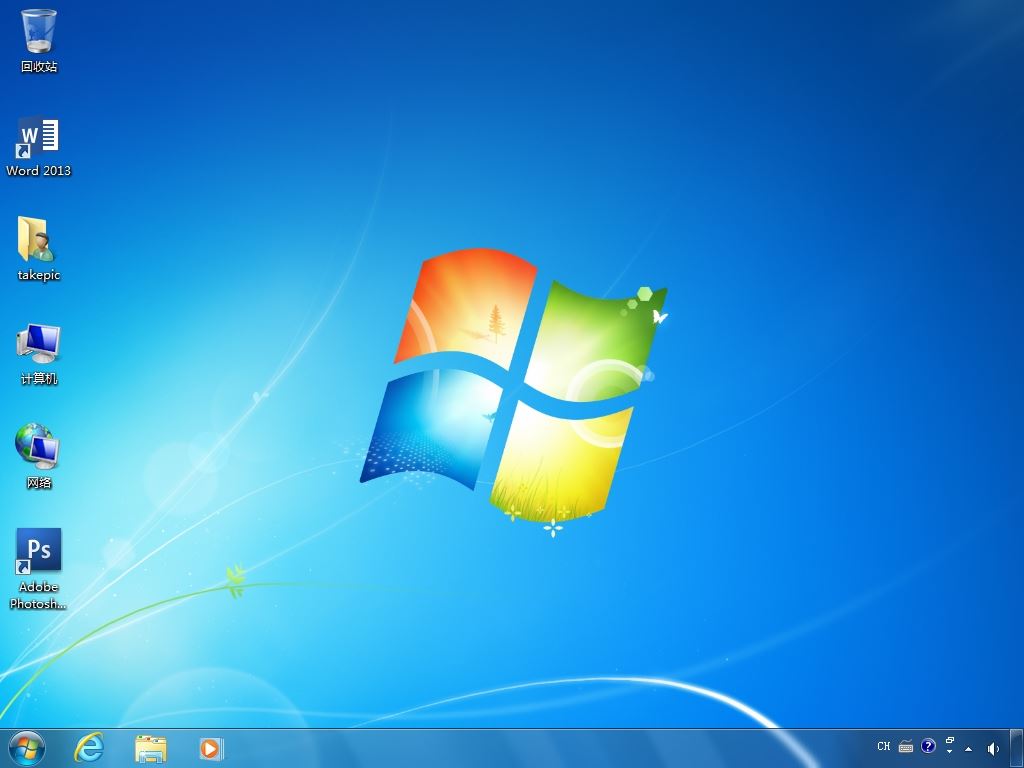Click the '回收站' label text
This screenshot has height=768, width=1024.
[39, 66]
